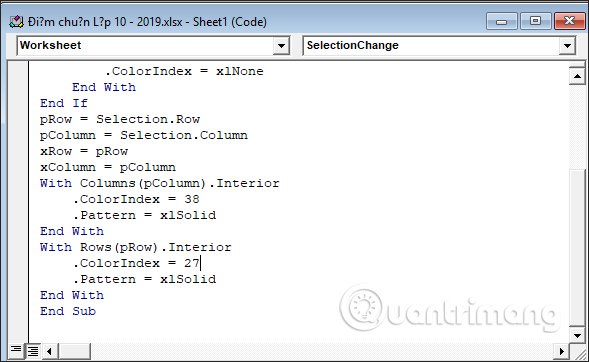The image size is (589, 362).
Task: Click the vertical scrollbar down arrow
Action: click(x=577, y=335)
